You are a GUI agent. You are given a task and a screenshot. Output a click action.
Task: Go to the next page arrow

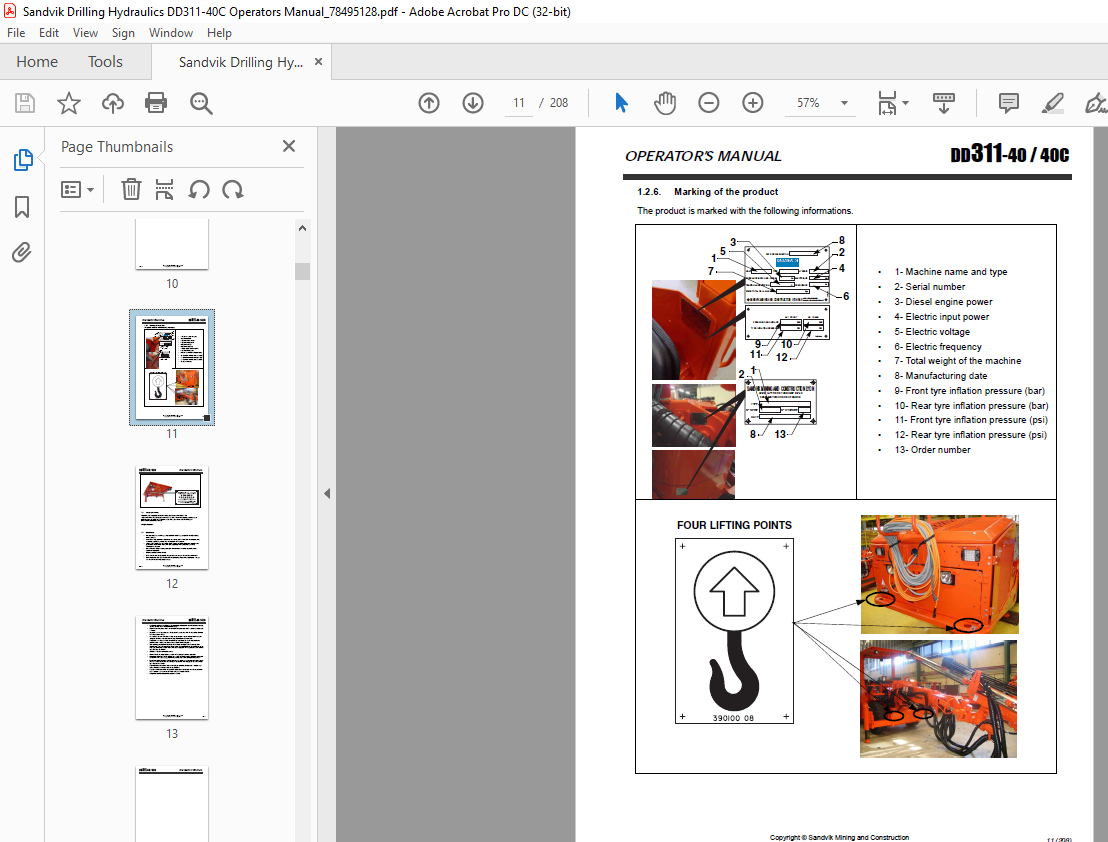[473, 103]
